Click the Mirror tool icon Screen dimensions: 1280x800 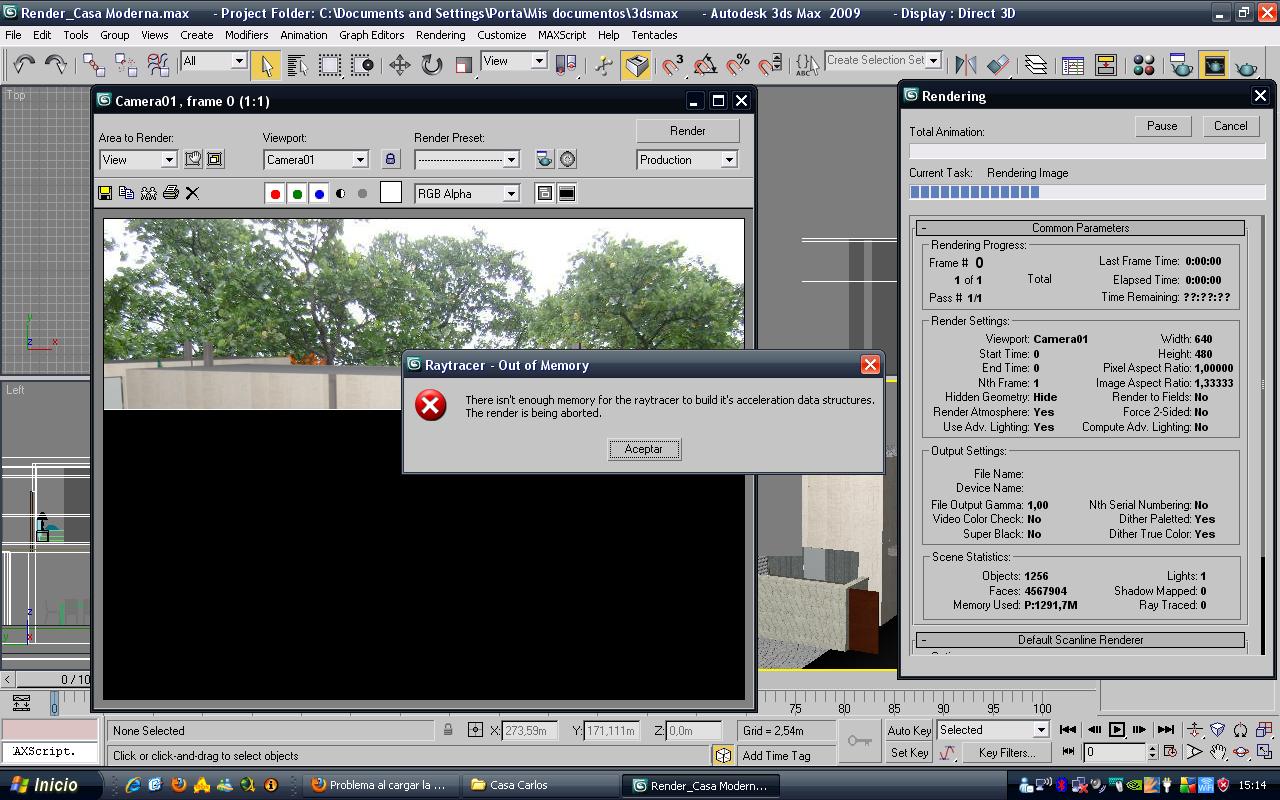click(965, 65)
